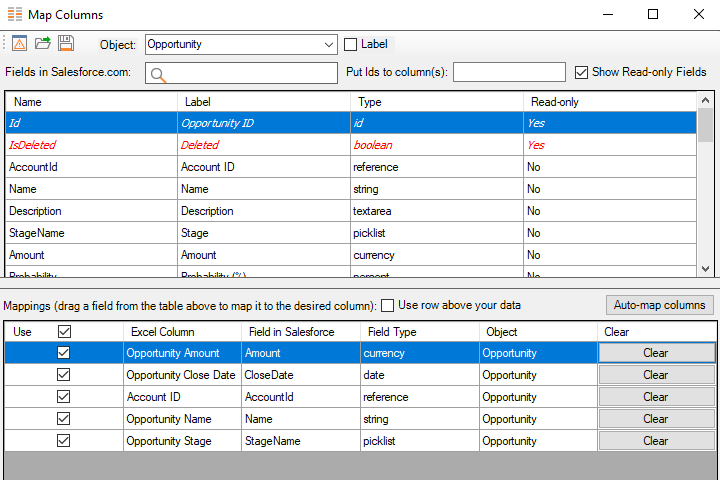Select the IsDeleted field row
This screenshot has width=720, height=480.
click(351, 145)
